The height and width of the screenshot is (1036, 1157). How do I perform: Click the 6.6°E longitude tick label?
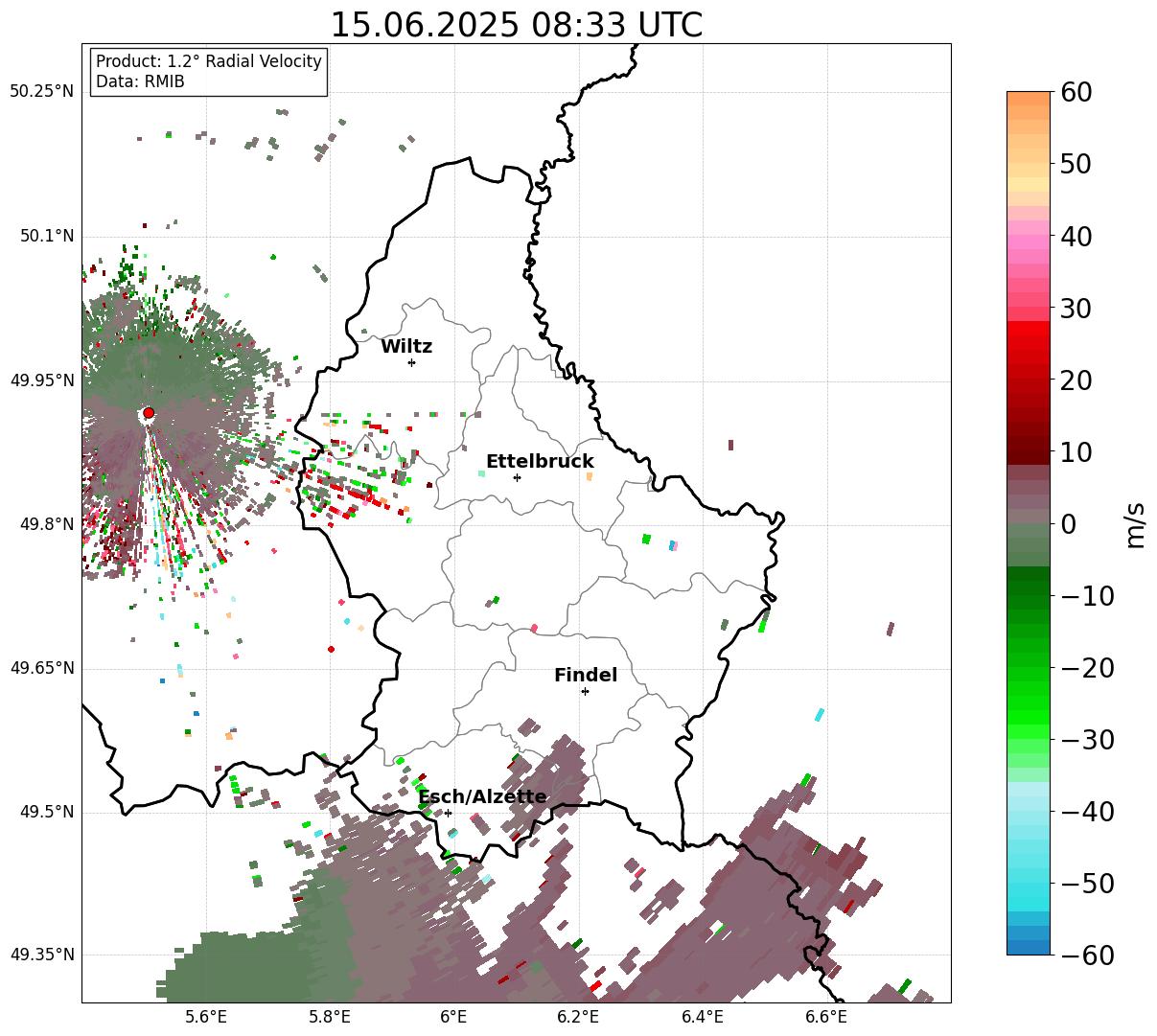click(826, 1017)
